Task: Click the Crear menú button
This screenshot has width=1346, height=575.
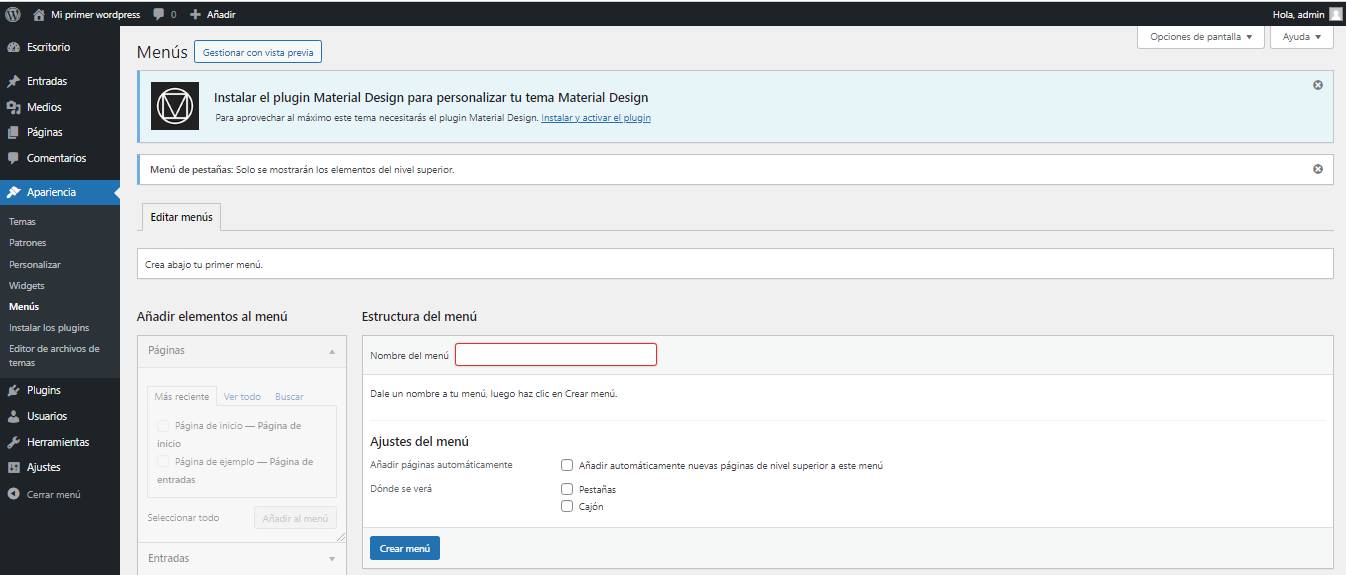Action: [404, 548]
